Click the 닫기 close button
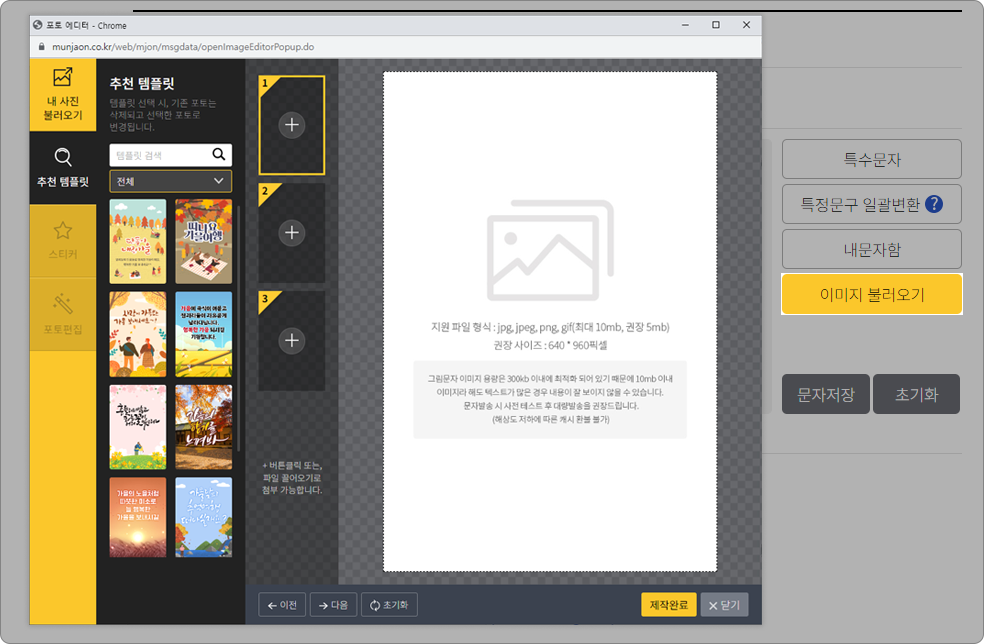Viewport: 984px width, 644px height. 723,605
